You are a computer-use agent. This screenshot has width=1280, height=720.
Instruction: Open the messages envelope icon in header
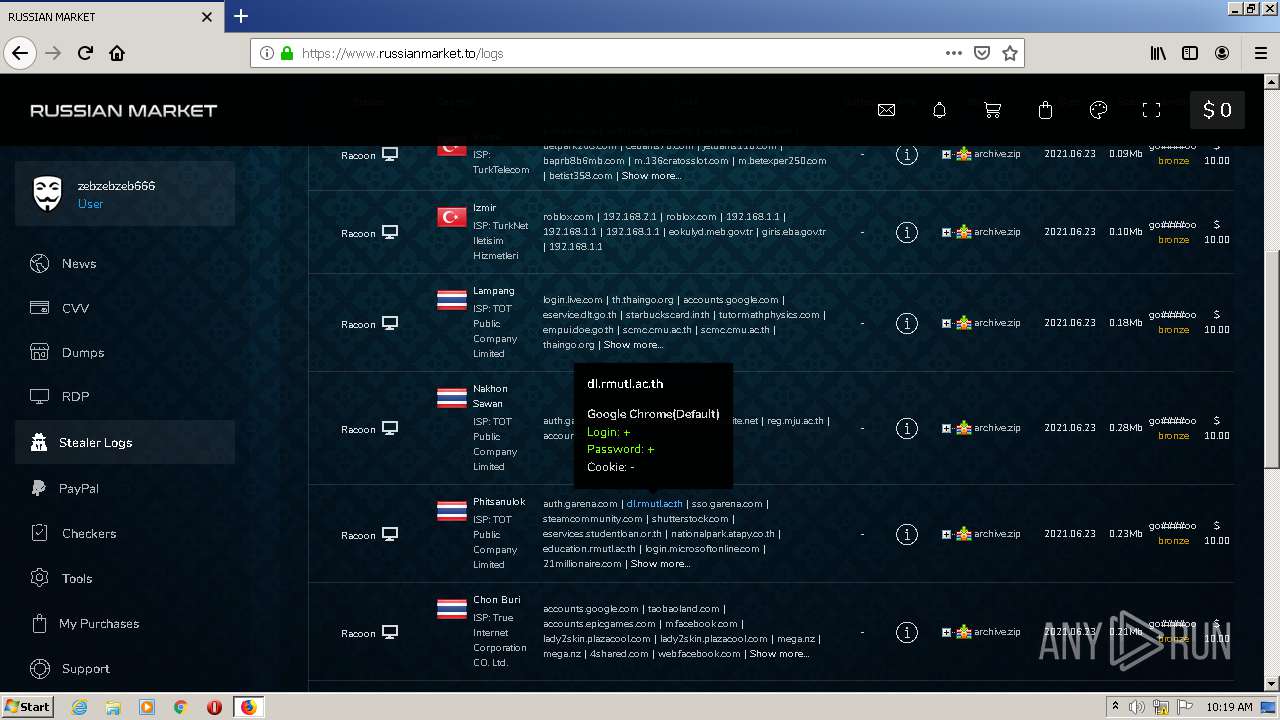click(886, 110)
